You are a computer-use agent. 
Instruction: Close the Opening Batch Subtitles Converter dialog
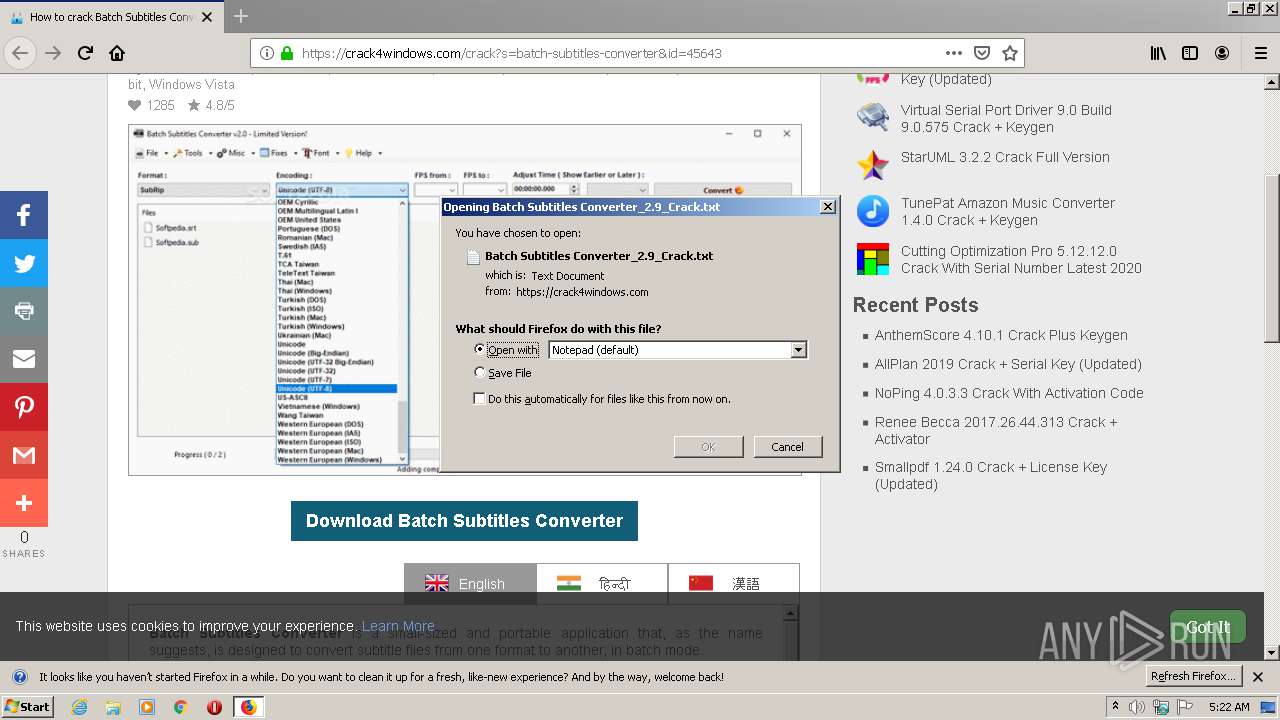point(827,207)
